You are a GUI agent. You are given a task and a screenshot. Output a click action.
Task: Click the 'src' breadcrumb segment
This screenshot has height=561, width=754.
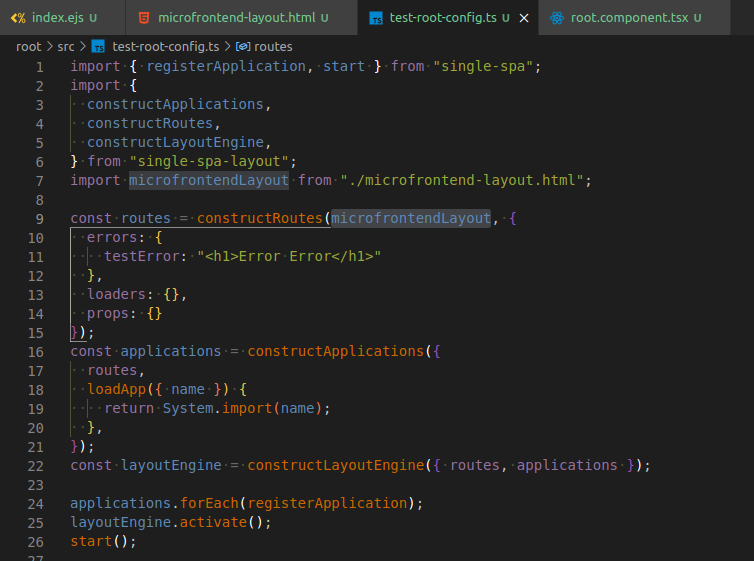66,47
